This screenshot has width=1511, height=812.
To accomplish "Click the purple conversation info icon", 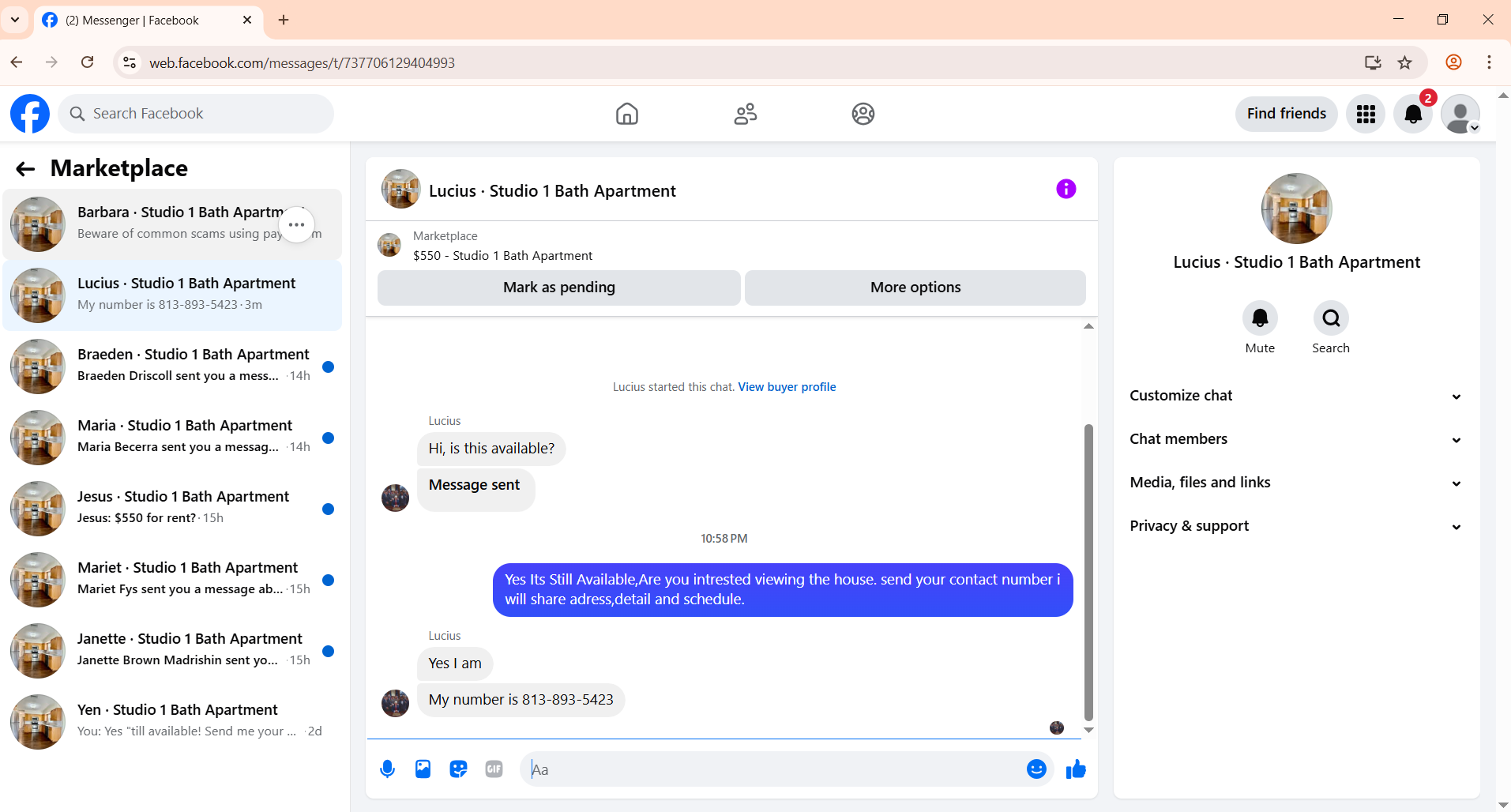I will 1066,189.
